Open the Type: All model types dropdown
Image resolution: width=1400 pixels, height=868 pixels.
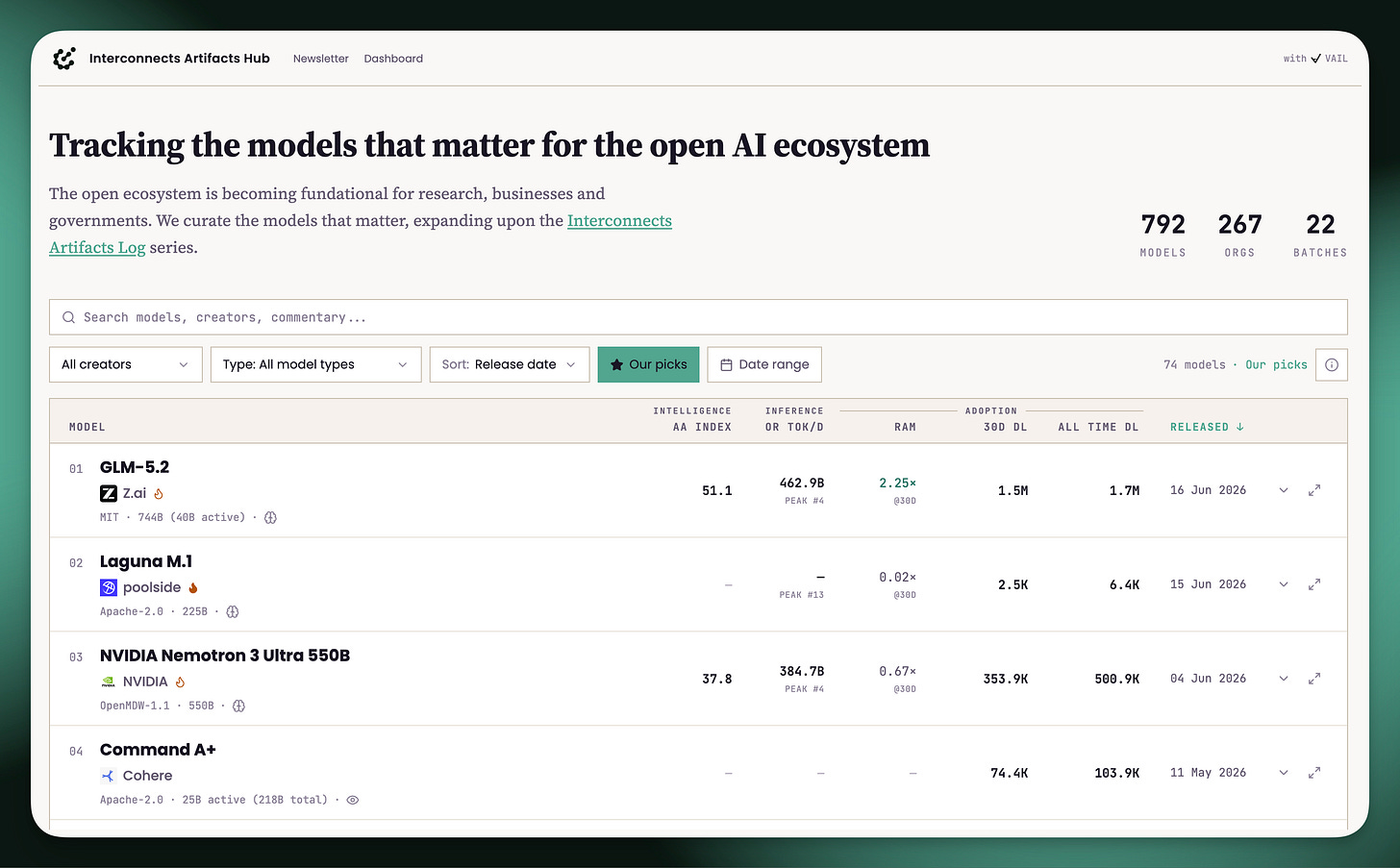316,364
